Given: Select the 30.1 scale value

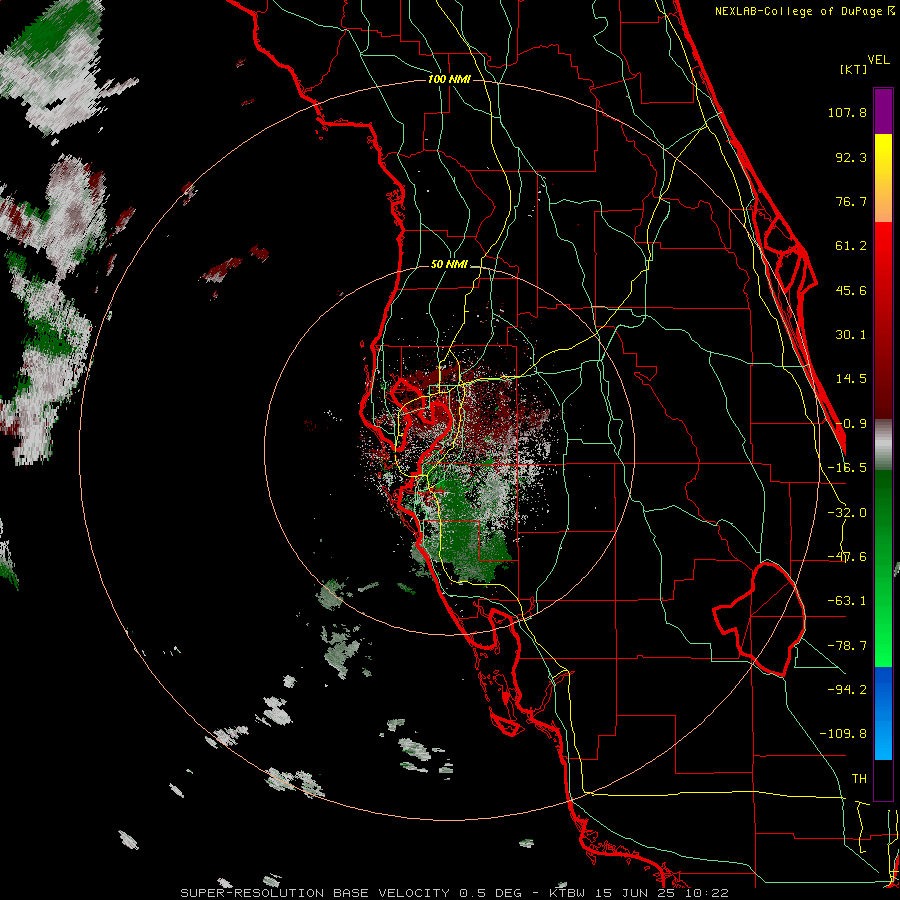Looking at the screenshot, I should pos(851,335).
